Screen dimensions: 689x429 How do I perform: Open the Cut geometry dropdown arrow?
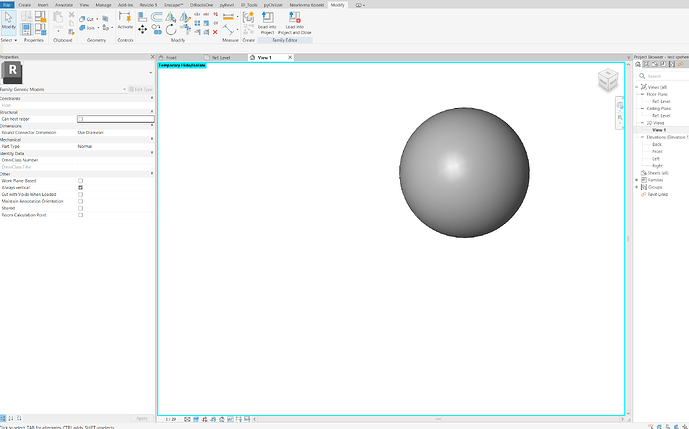97,19
